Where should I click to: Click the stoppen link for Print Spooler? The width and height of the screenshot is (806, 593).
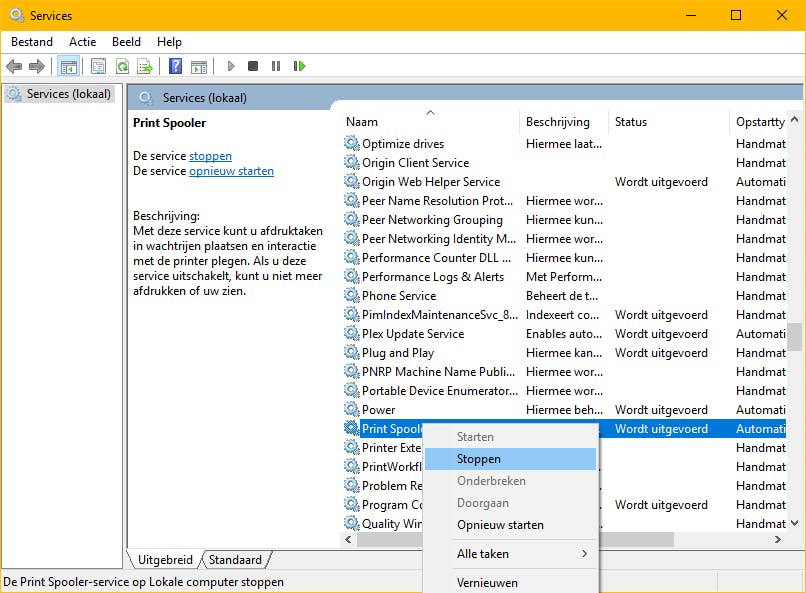pyautogui.click(x=210, y=156)
